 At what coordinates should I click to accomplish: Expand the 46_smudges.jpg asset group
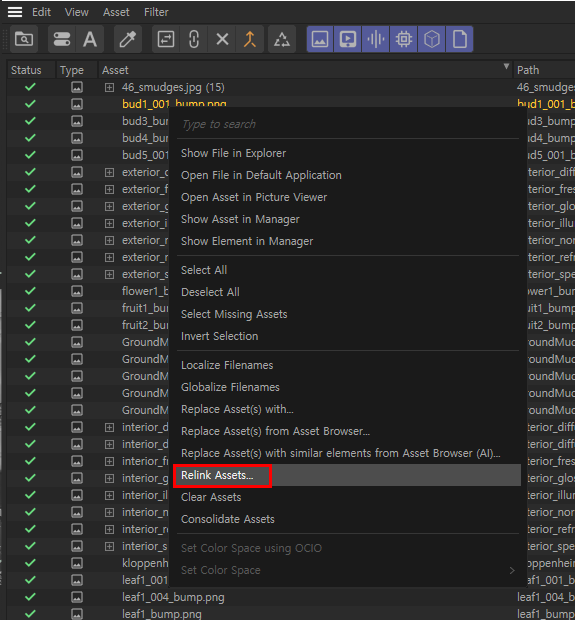tap(110, 87)
